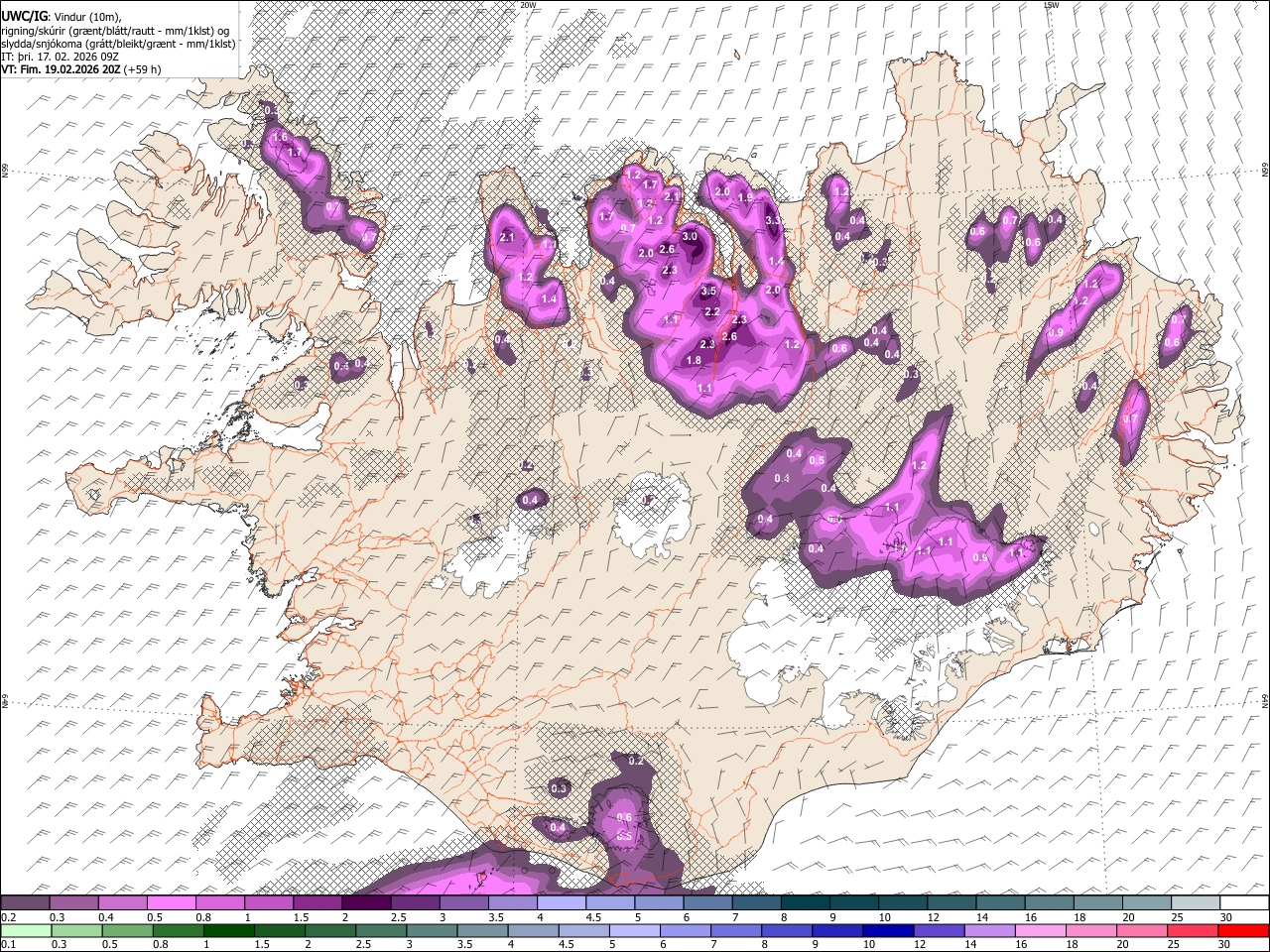Pick the white 30 swatch ending the purple row
This screenshot has height=952, width=1270.
pos(1244,903)
